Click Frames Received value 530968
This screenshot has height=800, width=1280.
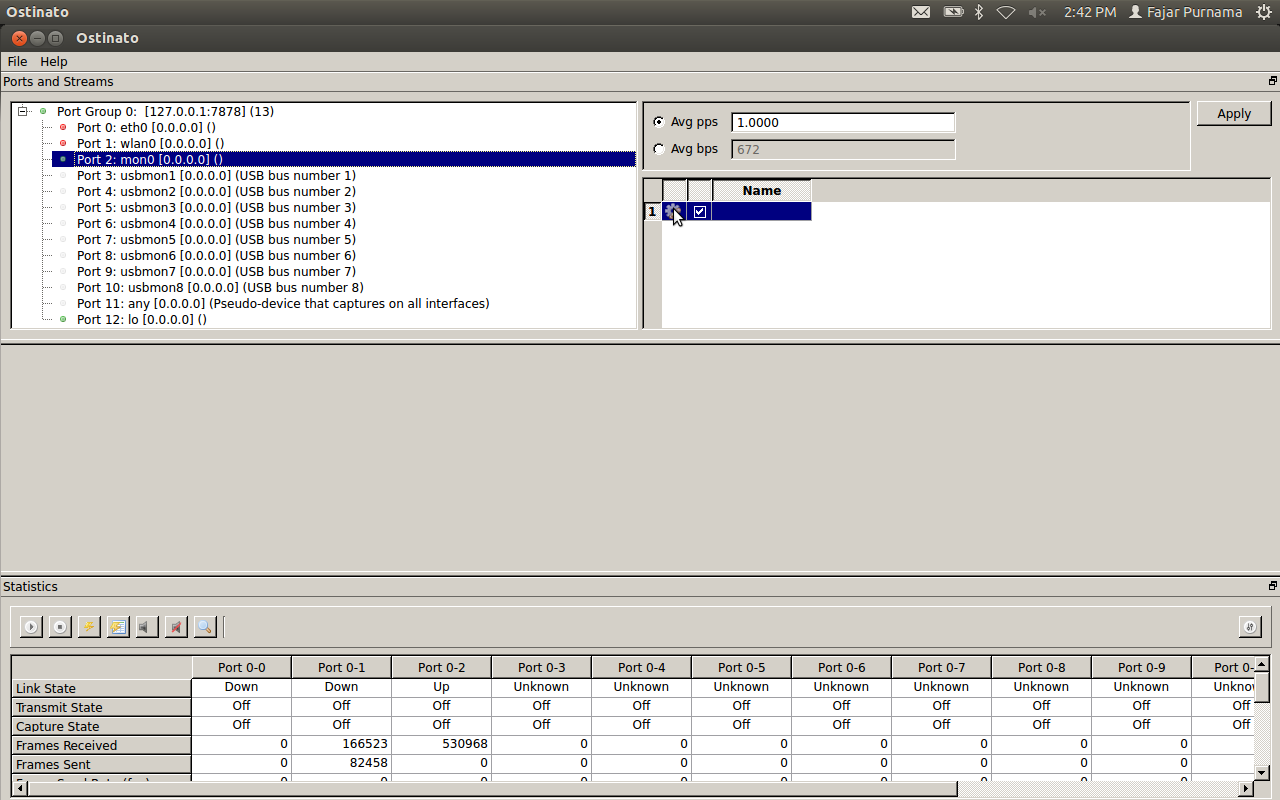click(464, 744)
